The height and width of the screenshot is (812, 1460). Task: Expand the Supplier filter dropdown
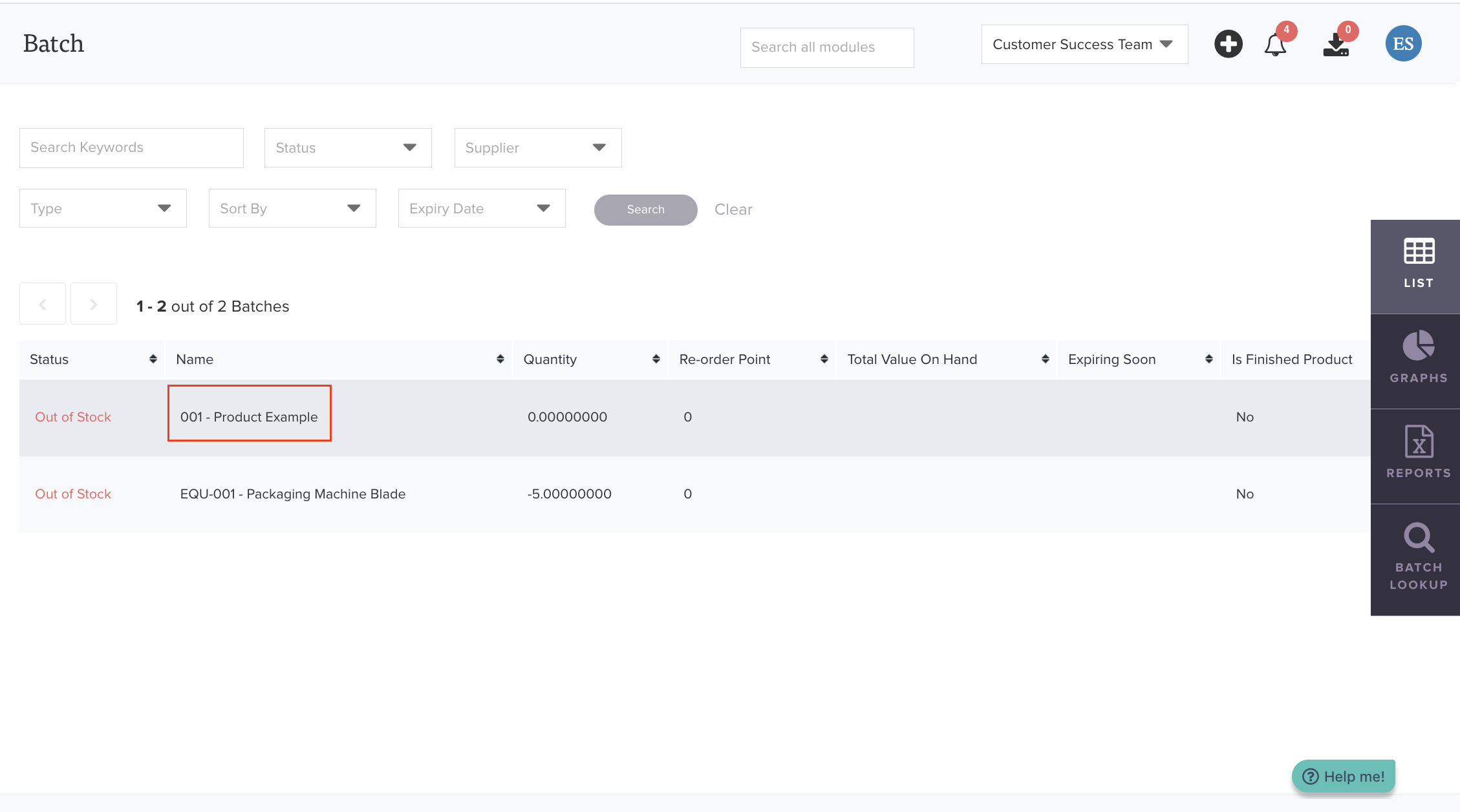click(x=538, y=148)
